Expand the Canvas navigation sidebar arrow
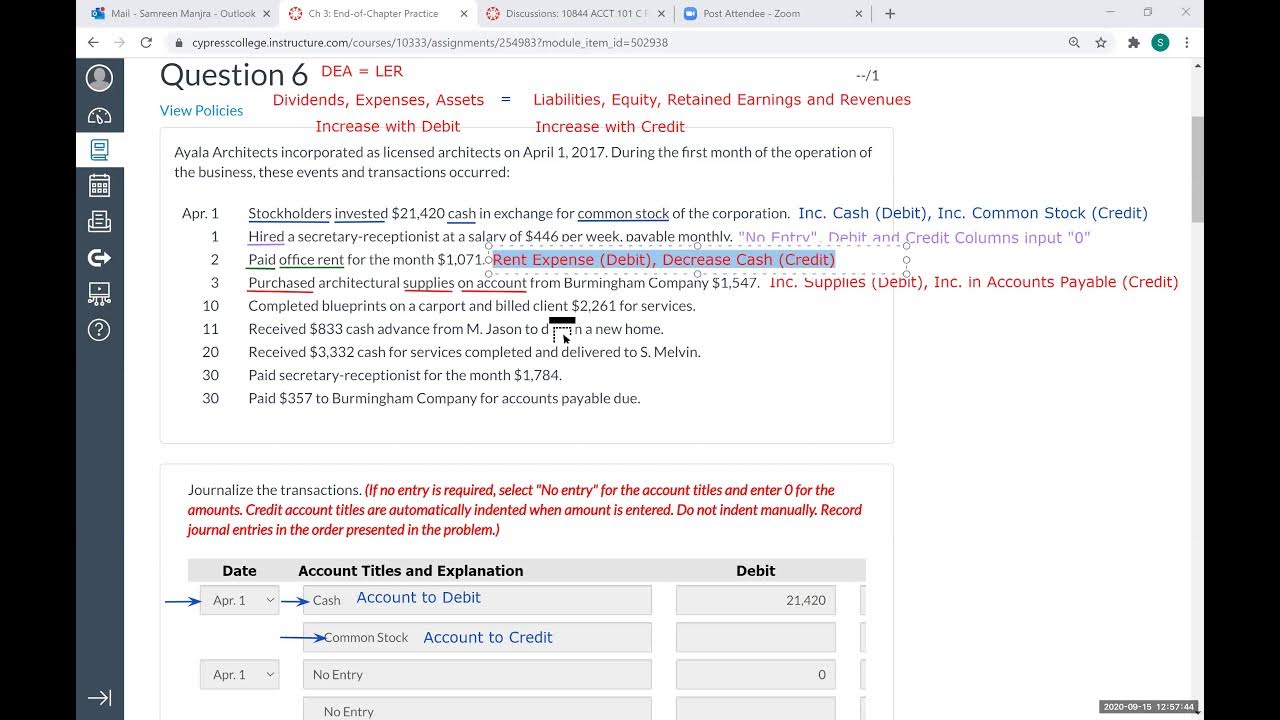1280x720 pixels. click(x=99, y=698)
